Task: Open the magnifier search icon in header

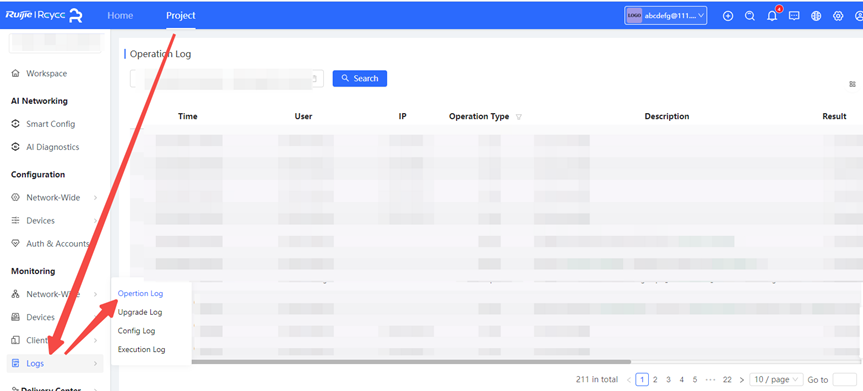Action: pyautogui.click(x=750, y=16)
